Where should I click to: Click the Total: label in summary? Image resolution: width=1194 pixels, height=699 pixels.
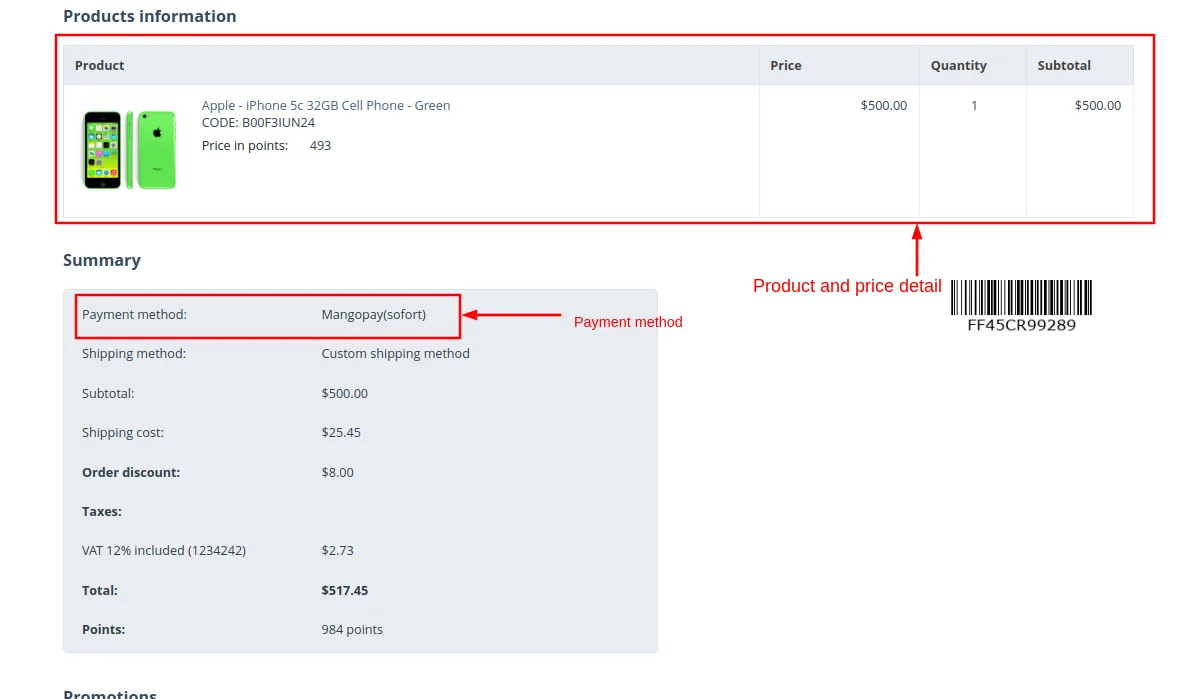[100, 590]
